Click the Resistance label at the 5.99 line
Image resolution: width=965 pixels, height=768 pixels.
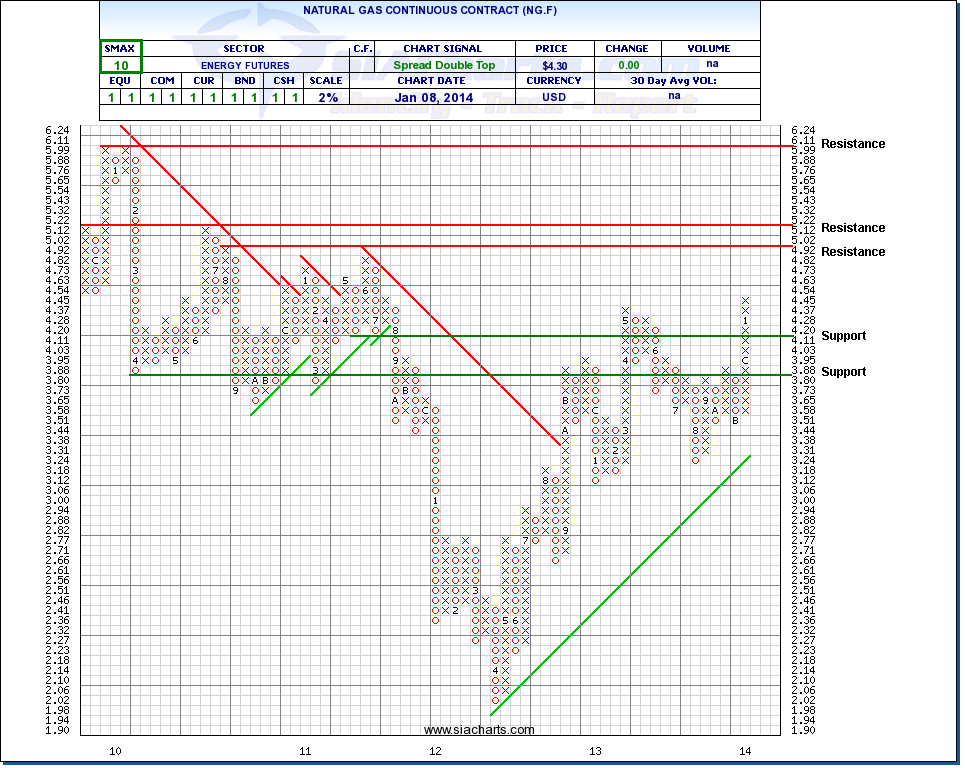853,144
